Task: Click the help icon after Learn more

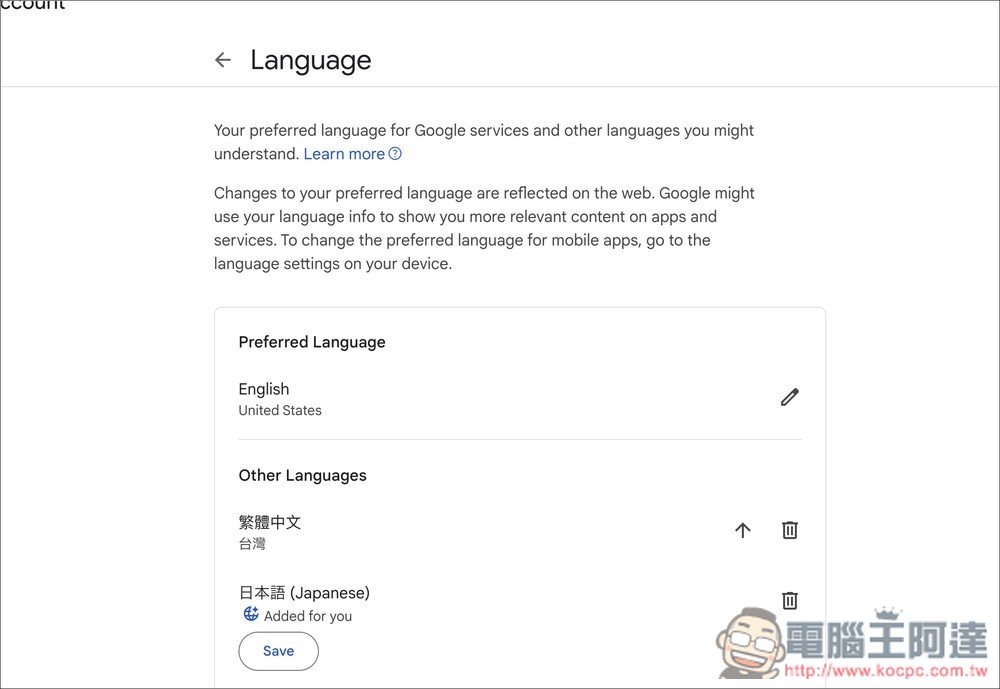Action: point(395,154)
